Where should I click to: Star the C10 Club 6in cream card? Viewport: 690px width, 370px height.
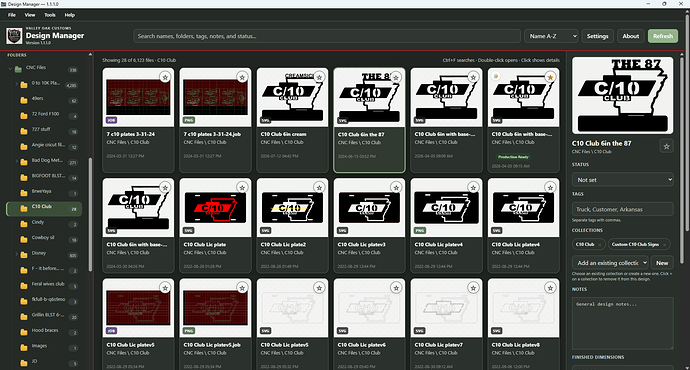tap(319, 77)
